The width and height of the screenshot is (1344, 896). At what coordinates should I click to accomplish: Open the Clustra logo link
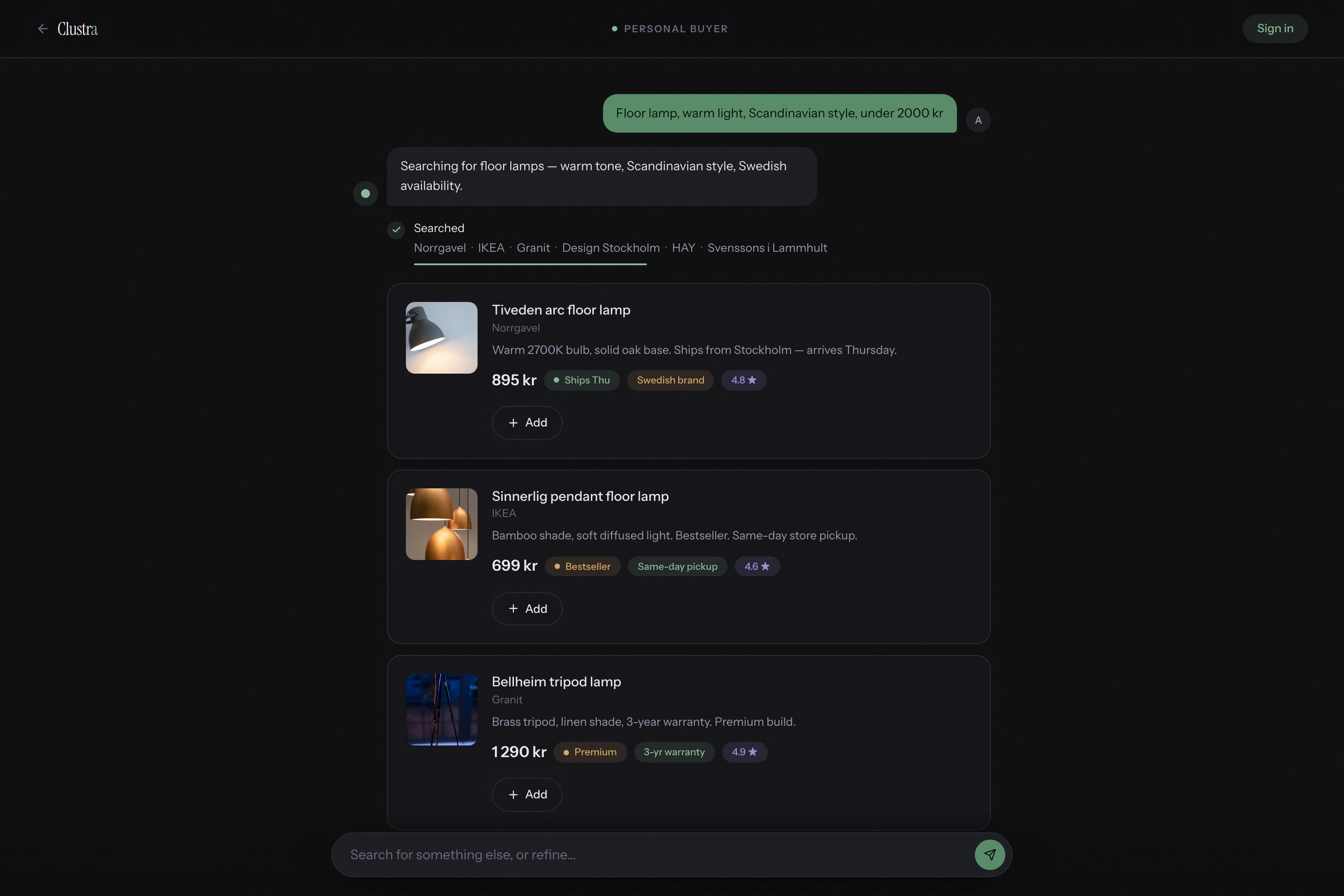pos(78,29)
